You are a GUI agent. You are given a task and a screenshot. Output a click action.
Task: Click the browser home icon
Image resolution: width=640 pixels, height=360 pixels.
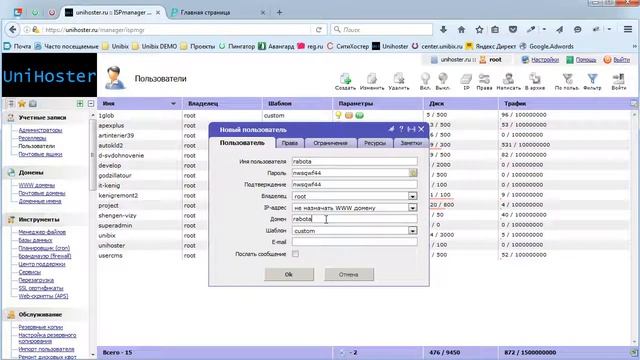tap(461, 29)
